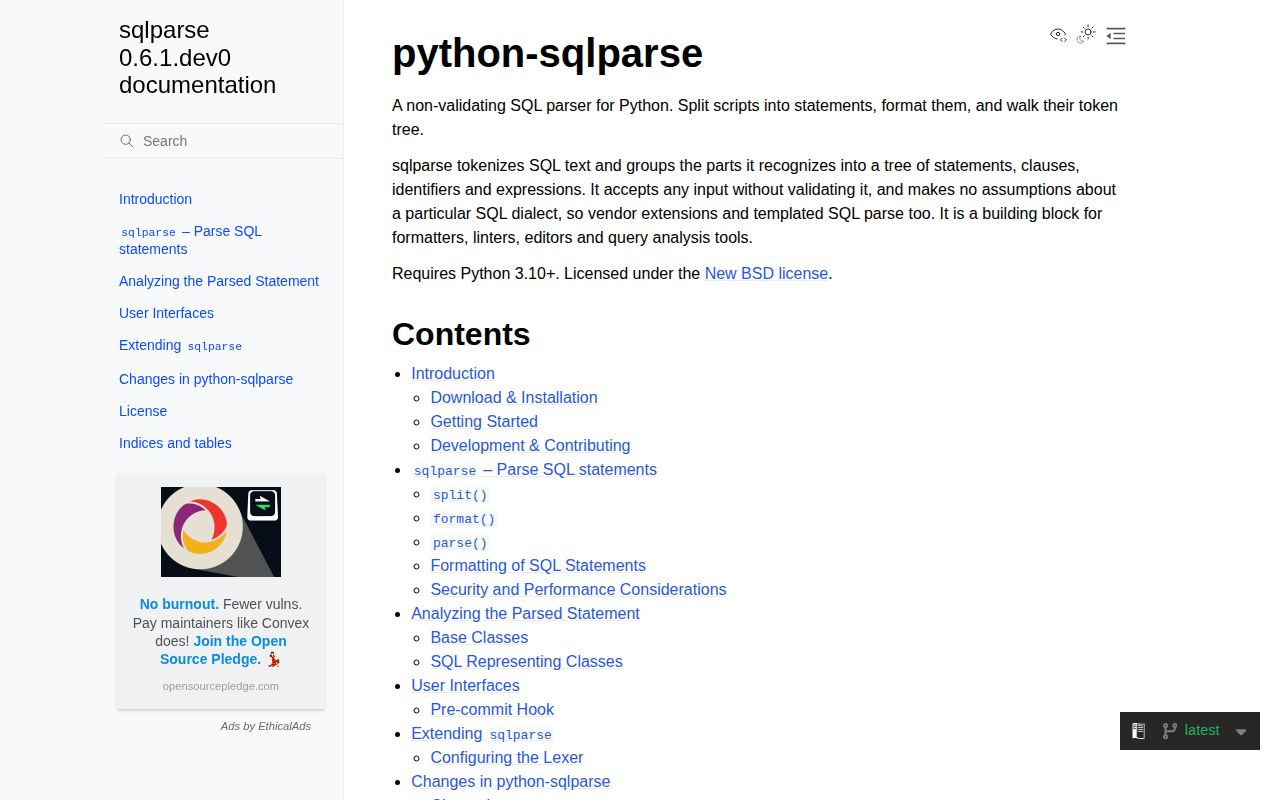
Task: Open Introduction in the sidebar
Action: (155, 199)
